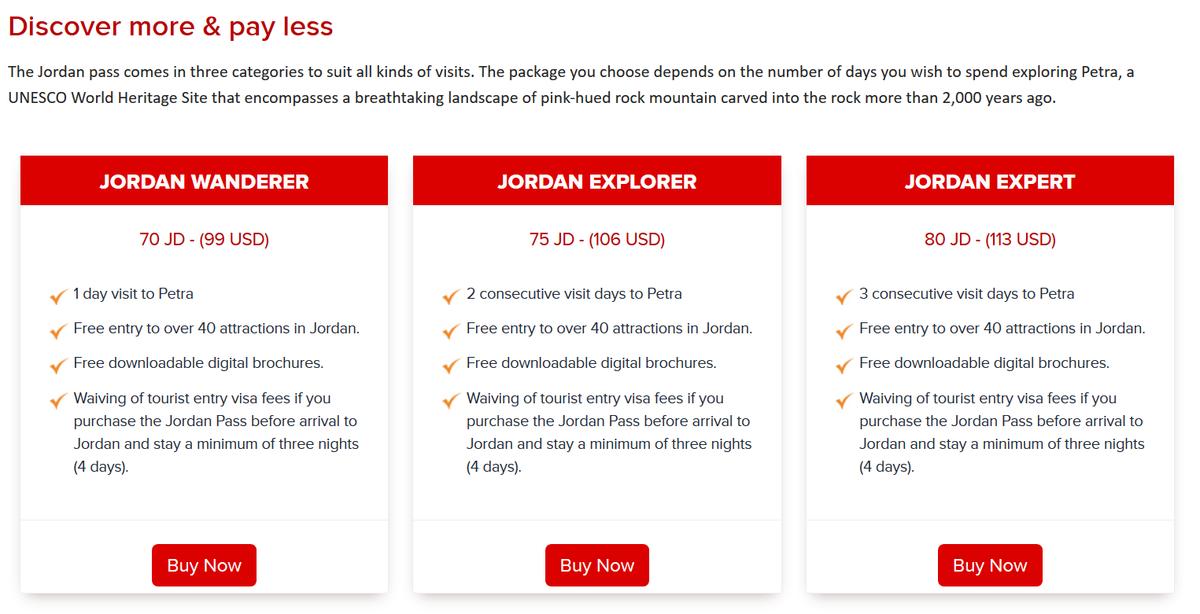Click the Expert visa fees waiver checkmark

pos(844,400)
